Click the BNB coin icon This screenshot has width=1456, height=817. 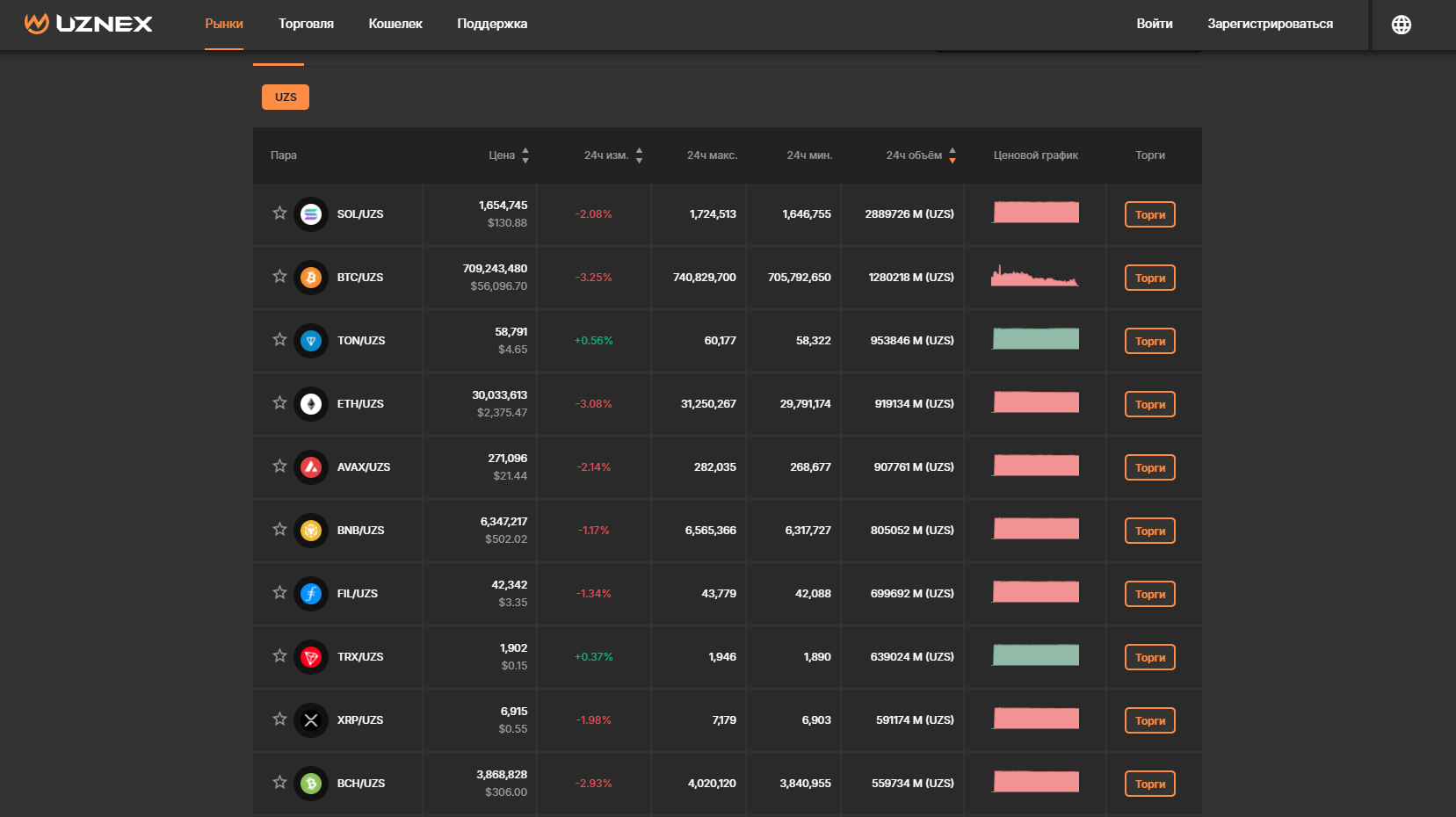(x=311, y=530)
